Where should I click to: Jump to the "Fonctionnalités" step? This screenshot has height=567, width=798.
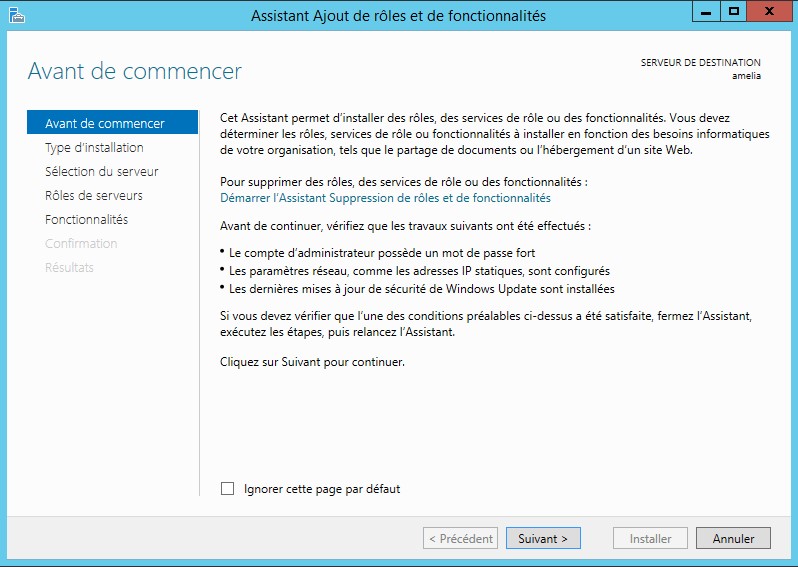(x=87, y=220)
